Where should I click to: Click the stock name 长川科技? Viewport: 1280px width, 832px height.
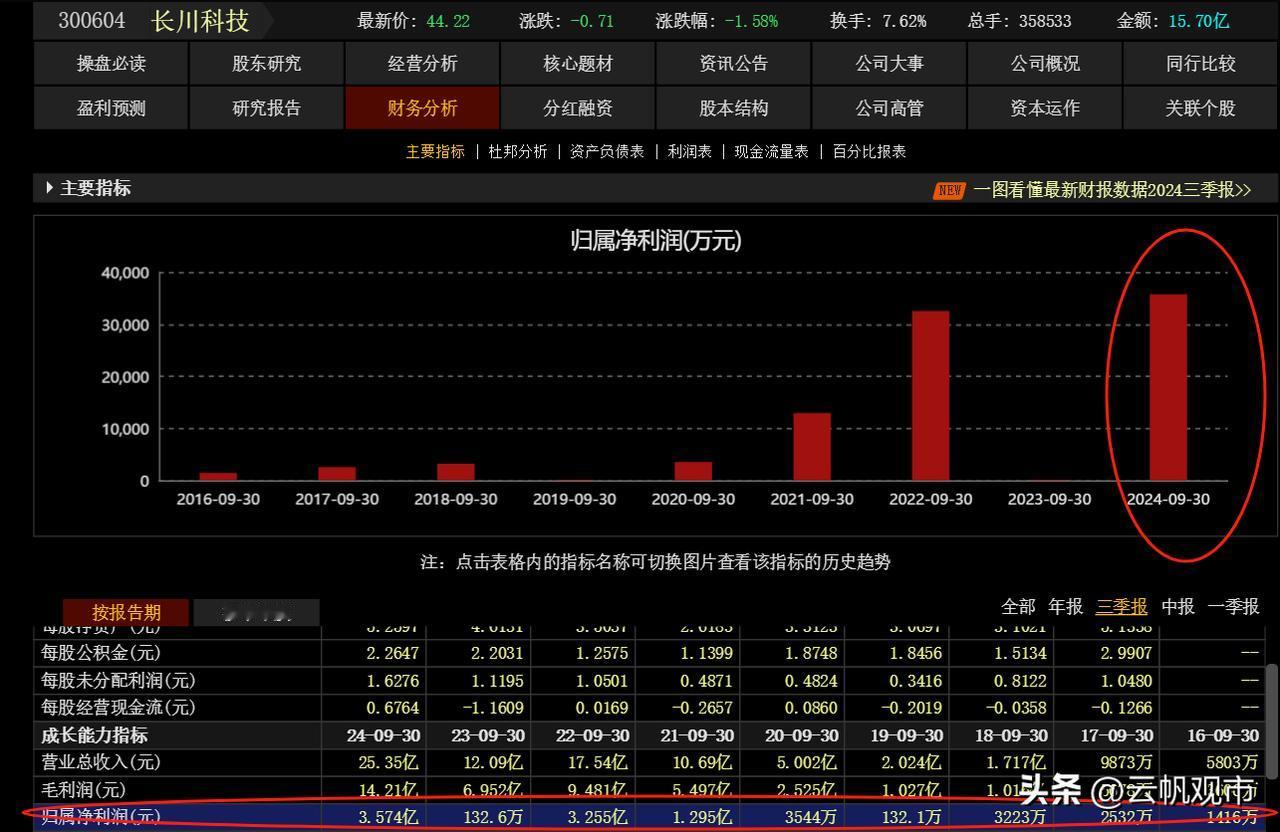coord(200,20)
